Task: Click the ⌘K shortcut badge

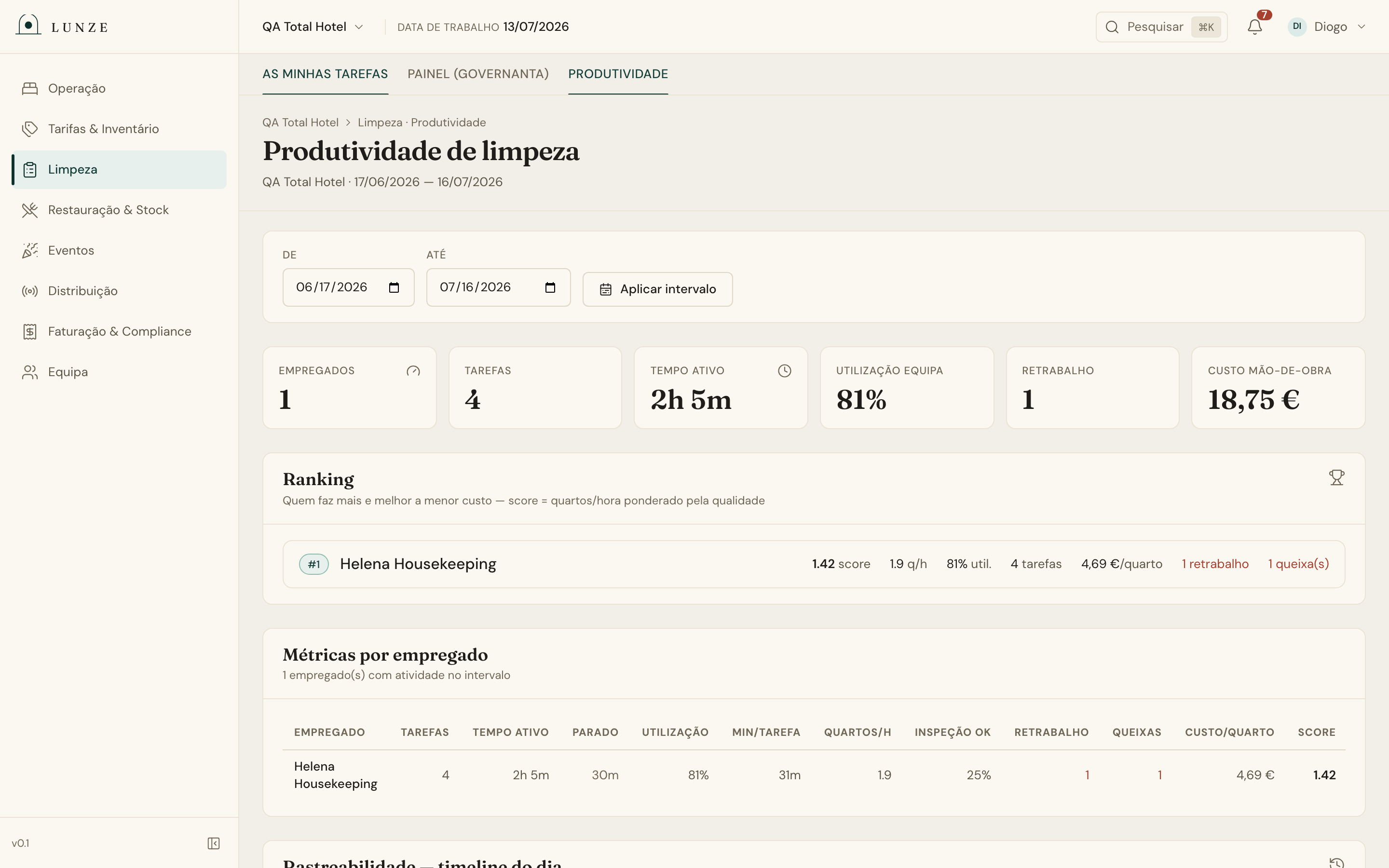Action: tap(1206, 27)
